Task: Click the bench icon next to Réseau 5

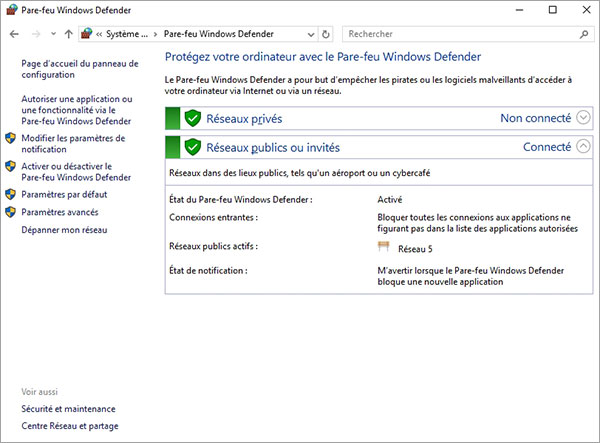Action: [383, 247]
